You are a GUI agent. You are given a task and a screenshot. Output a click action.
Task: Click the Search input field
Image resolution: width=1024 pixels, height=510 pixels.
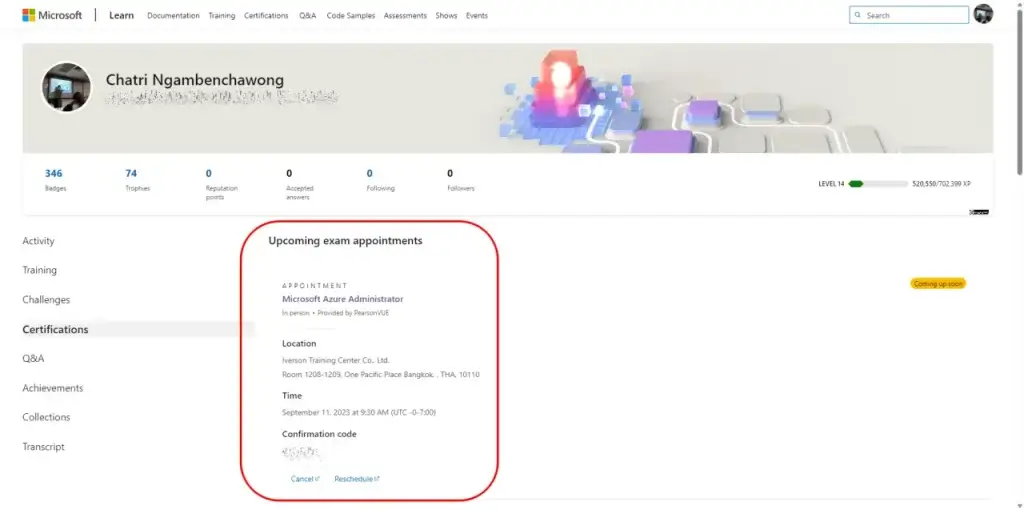coord(909,15)
